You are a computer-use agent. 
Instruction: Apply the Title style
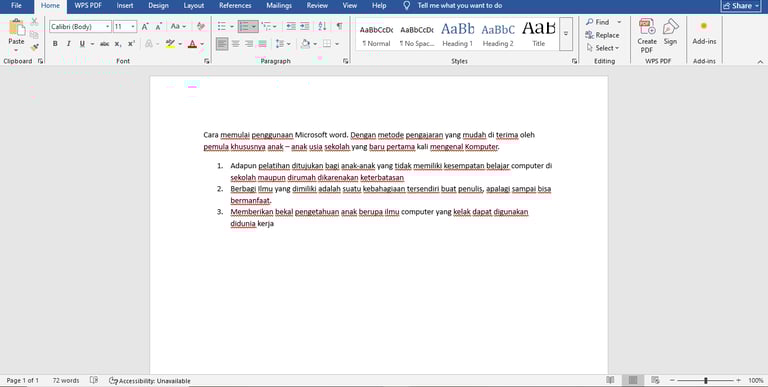click(x=538, y=34)
